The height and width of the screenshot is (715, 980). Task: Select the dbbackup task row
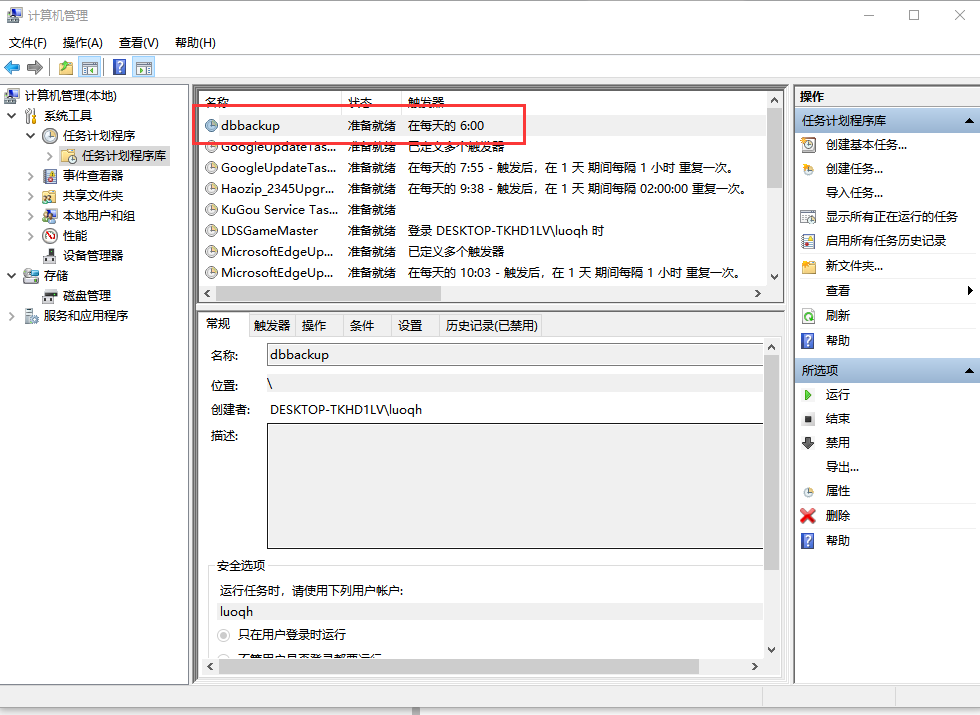click(x=482, y=126)
